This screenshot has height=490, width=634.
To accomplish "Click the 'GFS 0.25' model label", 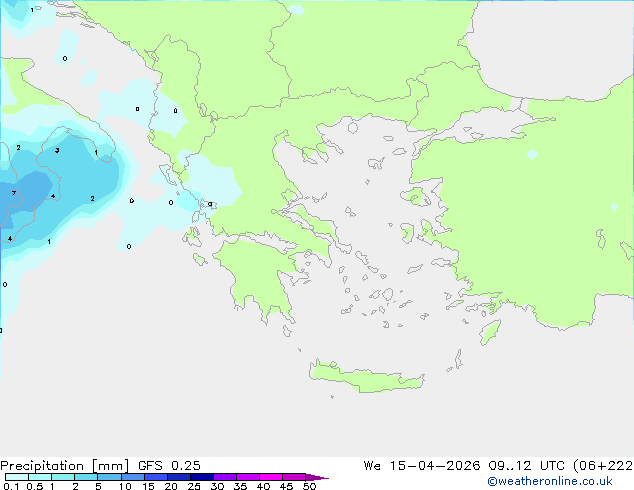I will click(x=169, y=466).
